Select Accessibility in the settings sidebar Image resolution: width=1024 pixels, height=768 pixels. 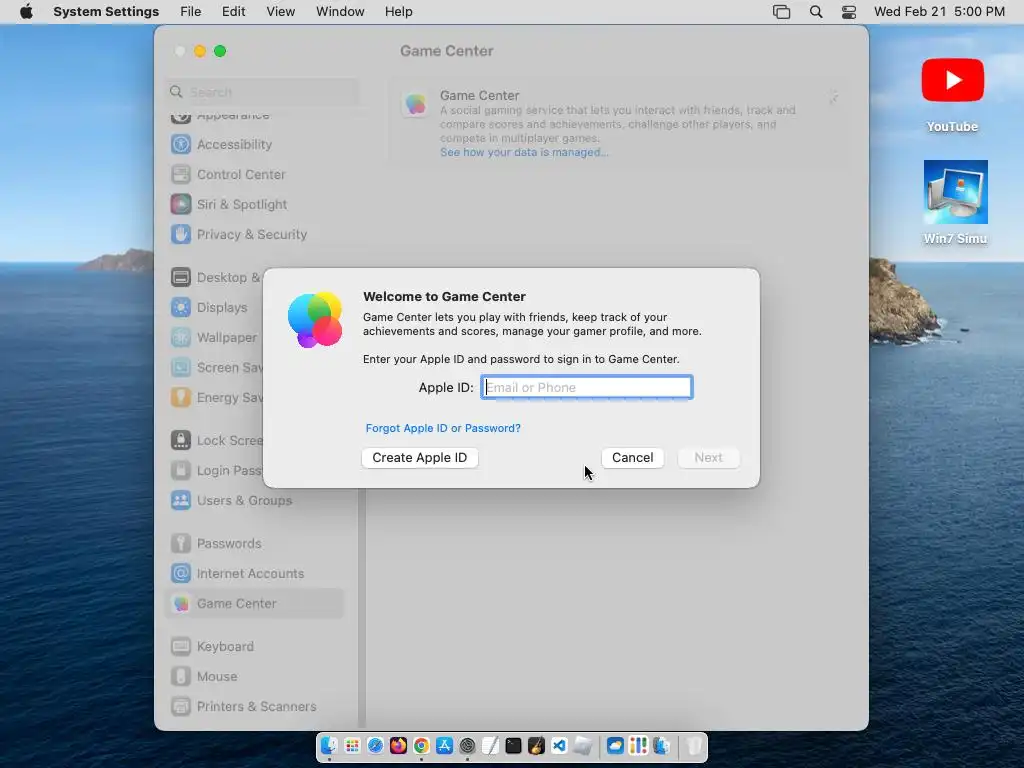255,144
